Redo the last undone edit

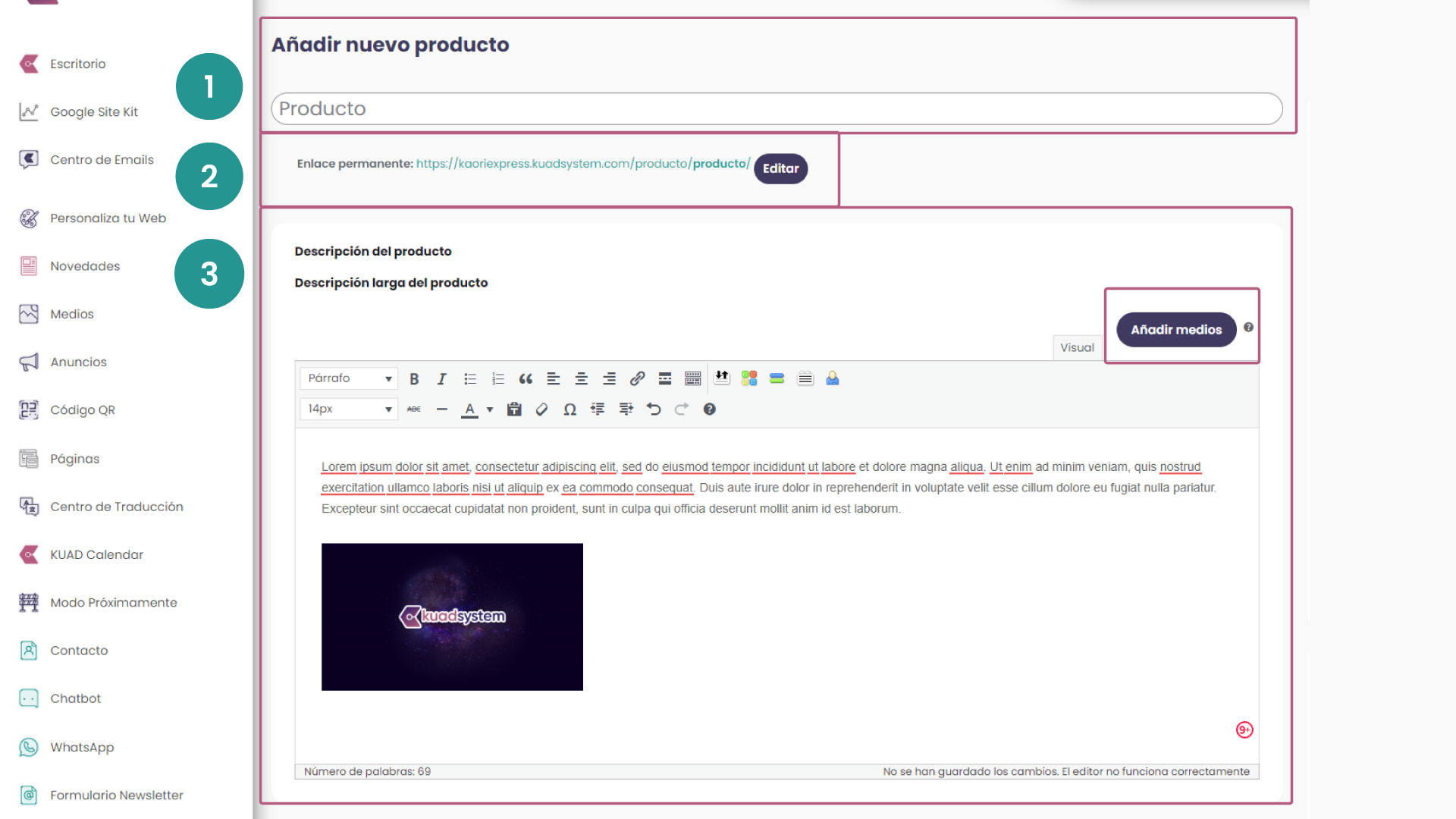(x=682, y=409)
